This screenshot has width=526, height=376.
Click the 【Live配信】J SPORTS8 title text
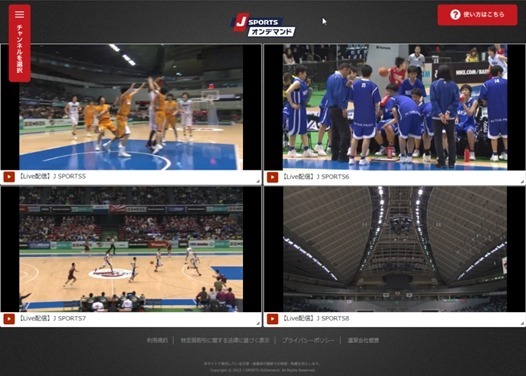[316, 318]
